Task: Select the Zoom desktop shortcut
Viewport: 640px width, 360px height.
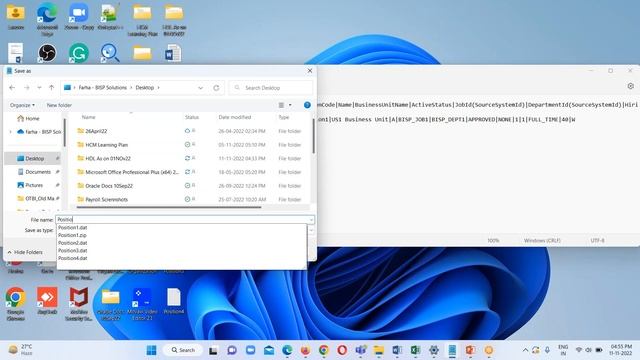Action: click(x=79, y=17)
